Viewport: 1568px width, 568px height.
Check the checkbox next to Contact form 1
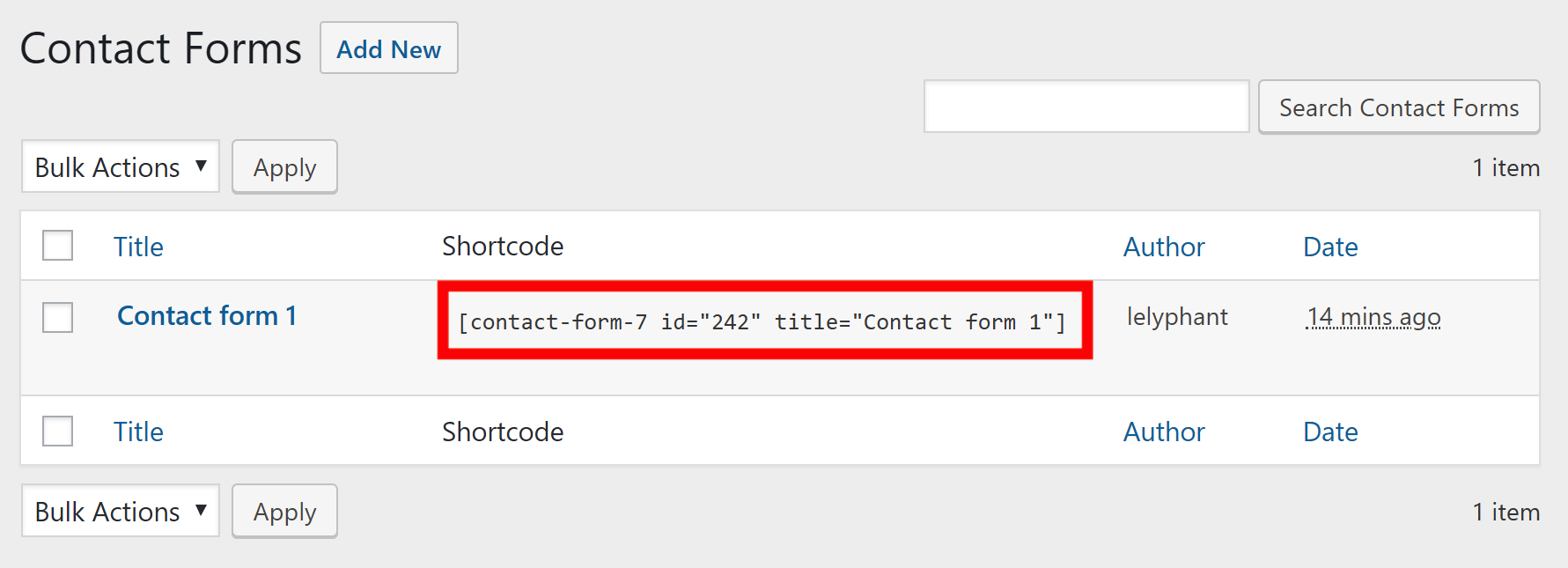pos(57,318)
